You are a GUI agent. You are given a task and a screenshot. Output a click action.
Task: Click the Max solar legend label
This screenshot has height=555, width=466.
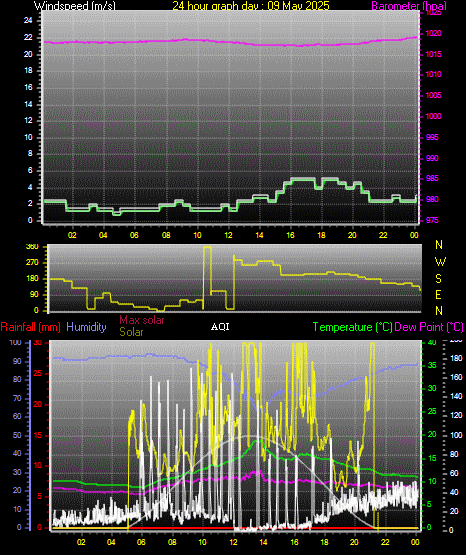[x=142, y=320]
